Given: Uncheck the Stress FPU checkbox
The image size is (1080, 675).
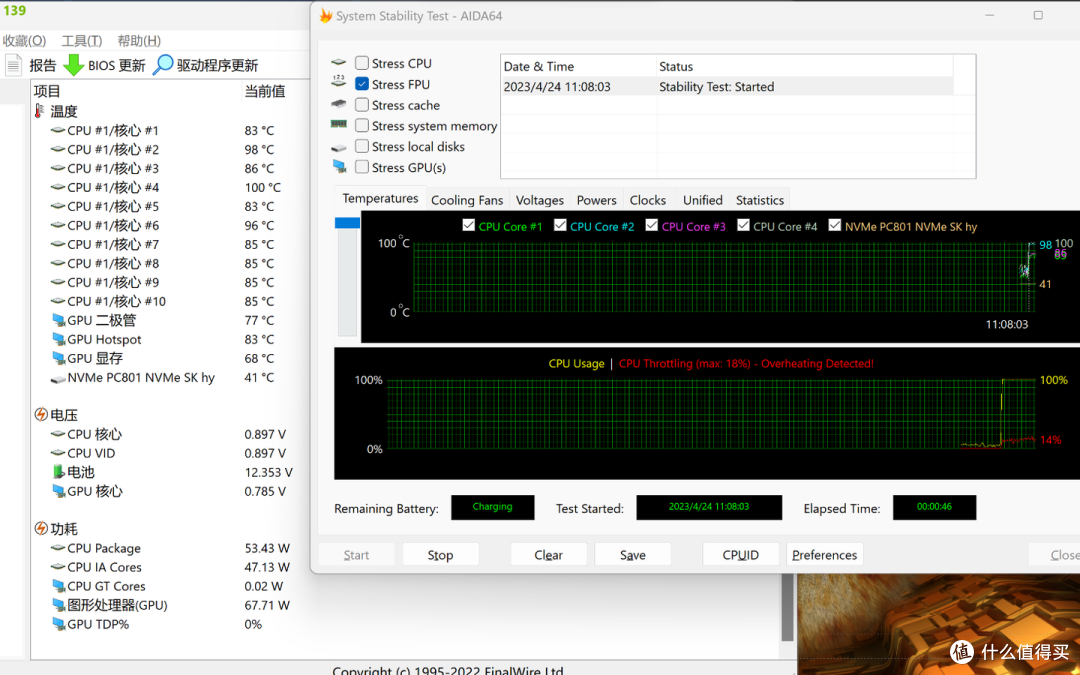Looking at the screenshot, I should tap(362, 83).
